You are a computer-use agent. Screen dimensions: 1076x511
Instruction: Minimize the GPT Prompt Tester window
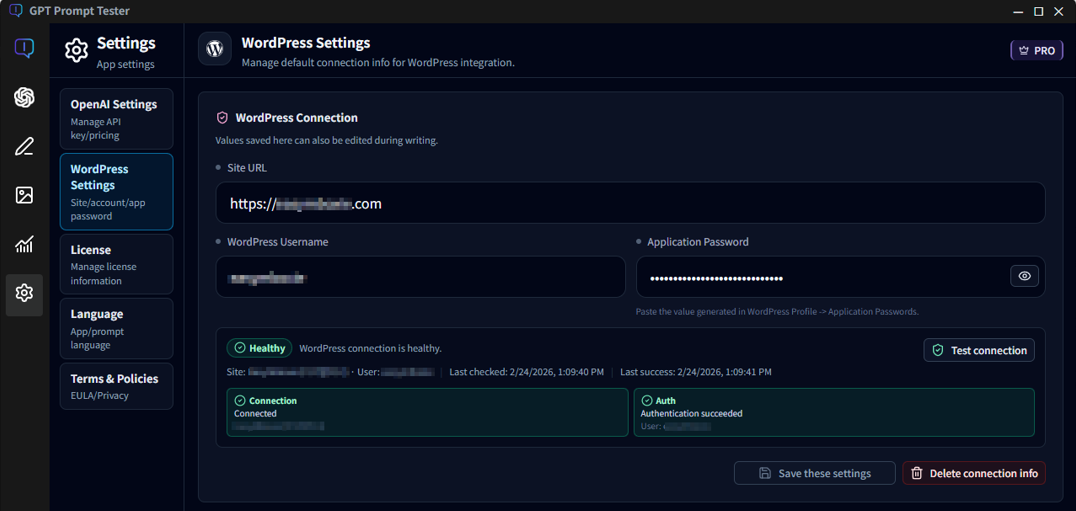(x=1019, y=11)
